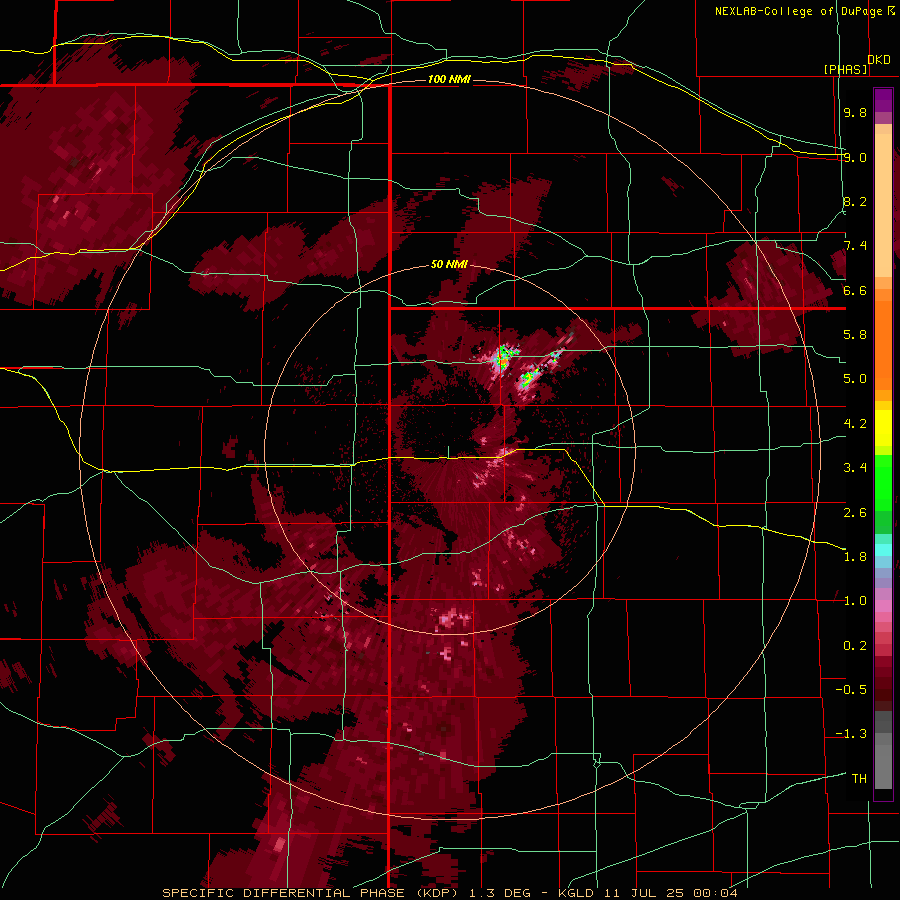Click the [PHAS] units label
This screenshot has height=900, width=900.
(x=845, y=69)
